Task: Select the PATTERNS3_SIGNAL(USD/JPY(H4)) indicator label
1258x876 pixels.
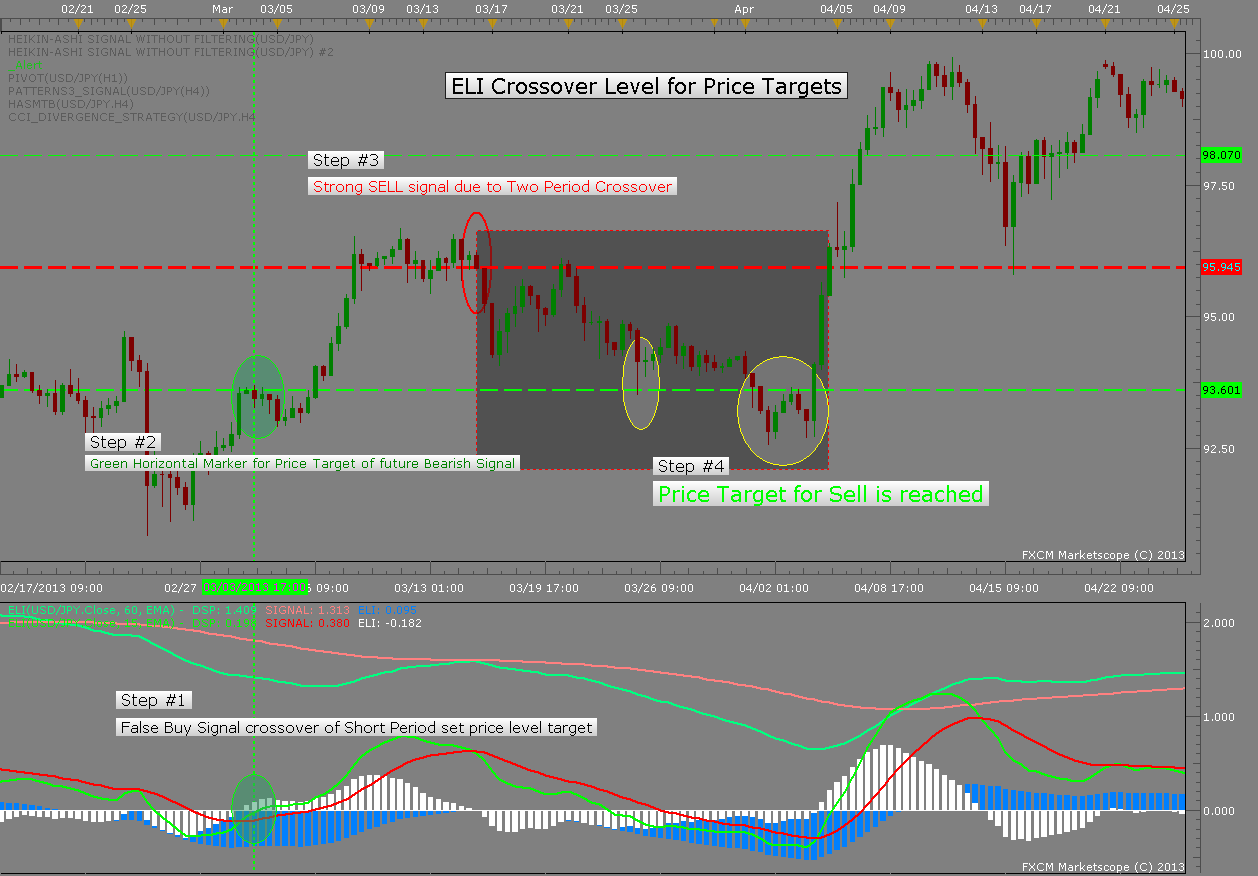Action: [109, 90]
